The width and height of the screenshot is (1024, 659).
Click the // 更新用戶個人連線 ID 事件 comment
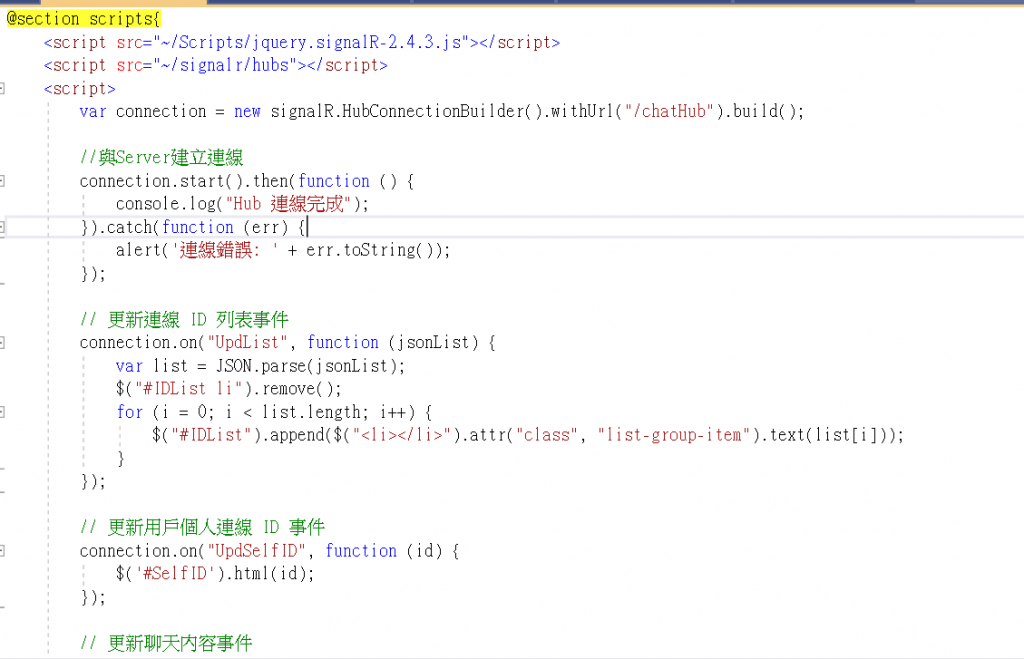[x=202, y=527]
